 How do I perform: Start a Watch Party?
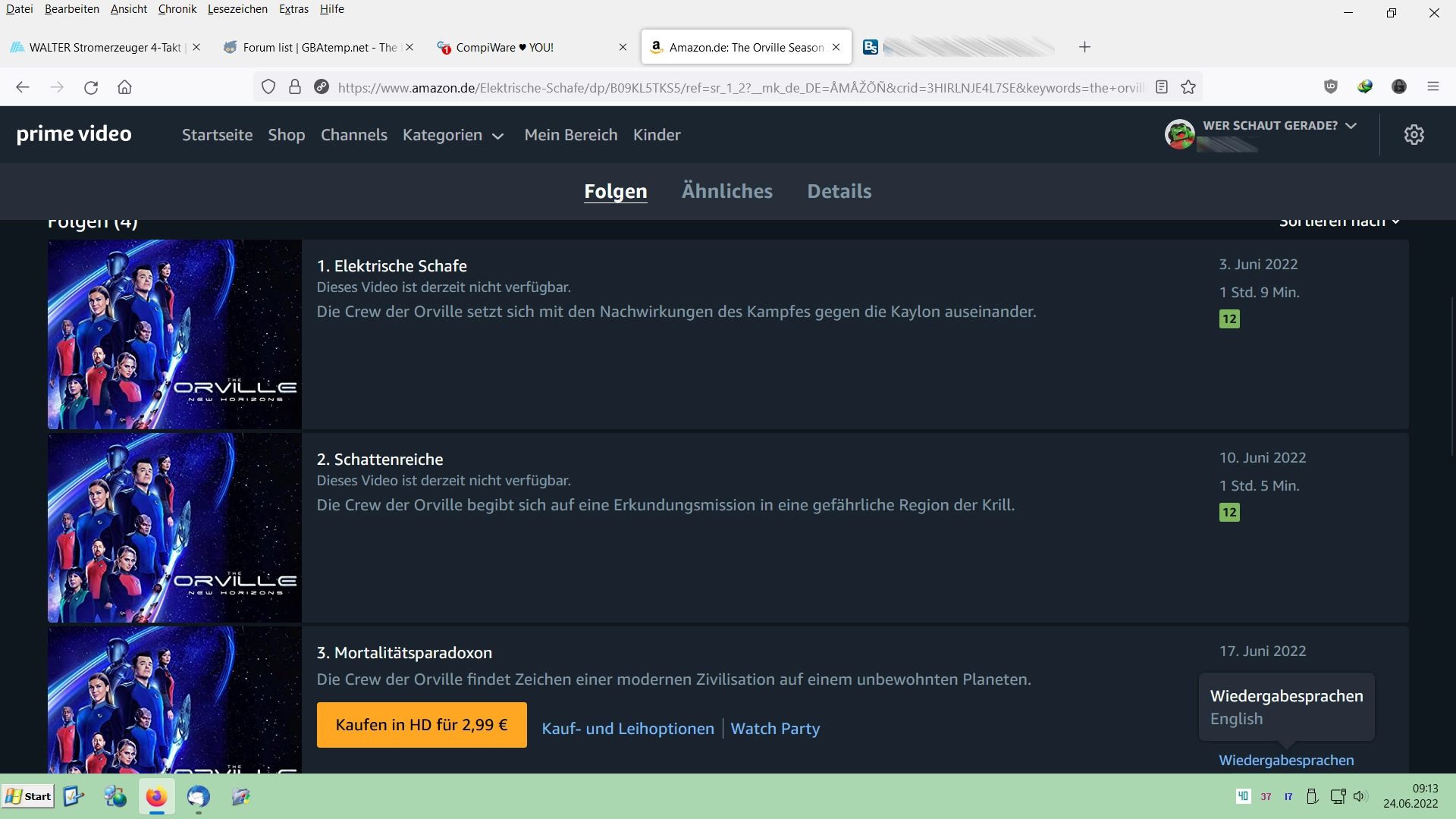[x=775, y=729]
